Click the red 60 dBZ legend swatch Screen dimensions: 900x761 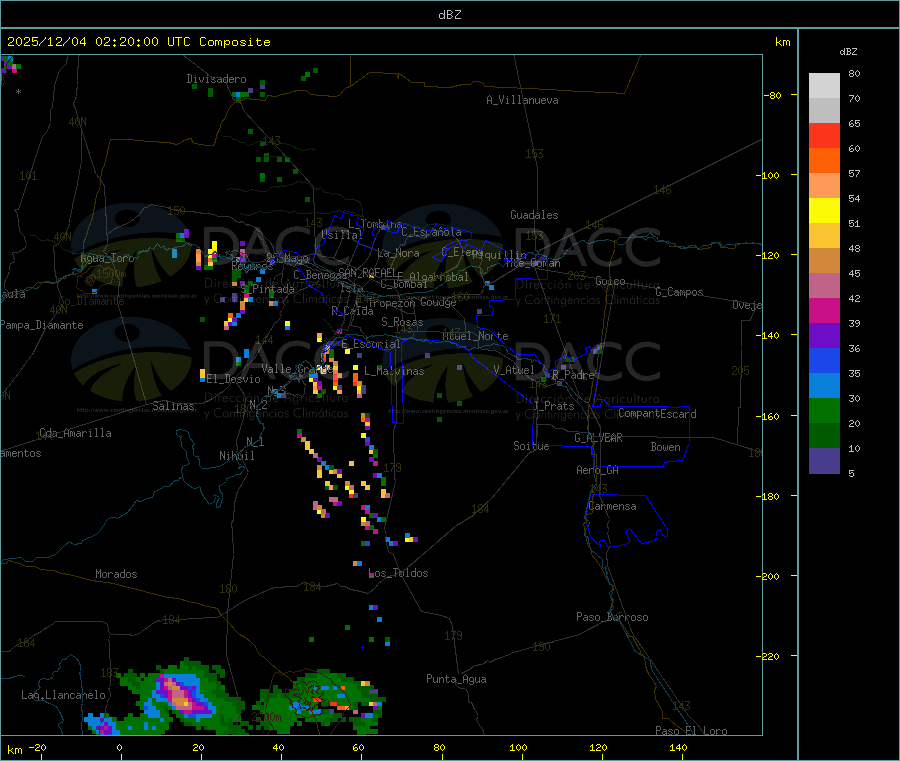pyautogui.click(x=824, y=135)
